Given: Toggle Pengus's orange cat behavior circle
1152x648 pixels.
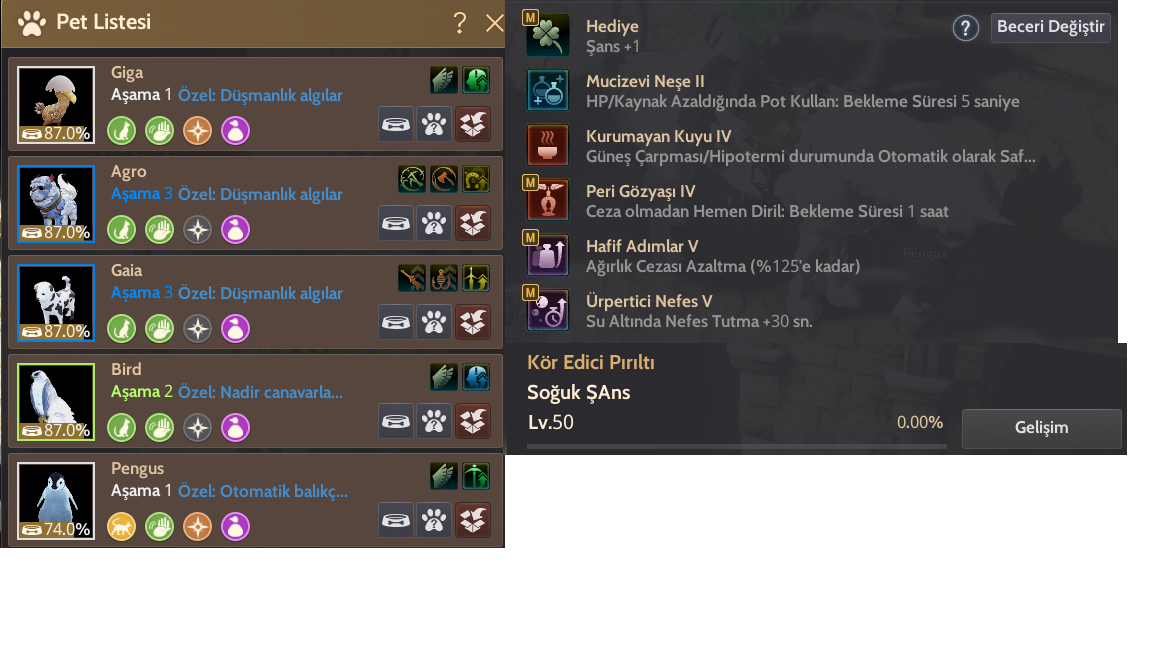Looking at the screenshot, I should tap(122, 527).
